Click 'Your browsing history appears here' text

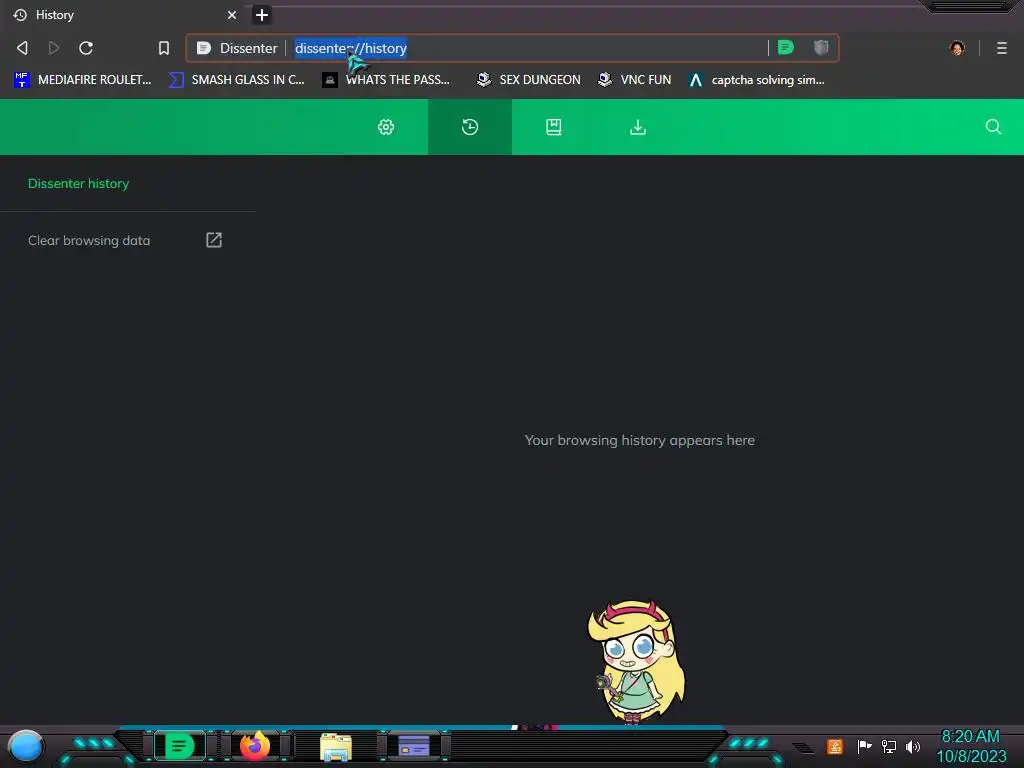(x=639, y=440)
